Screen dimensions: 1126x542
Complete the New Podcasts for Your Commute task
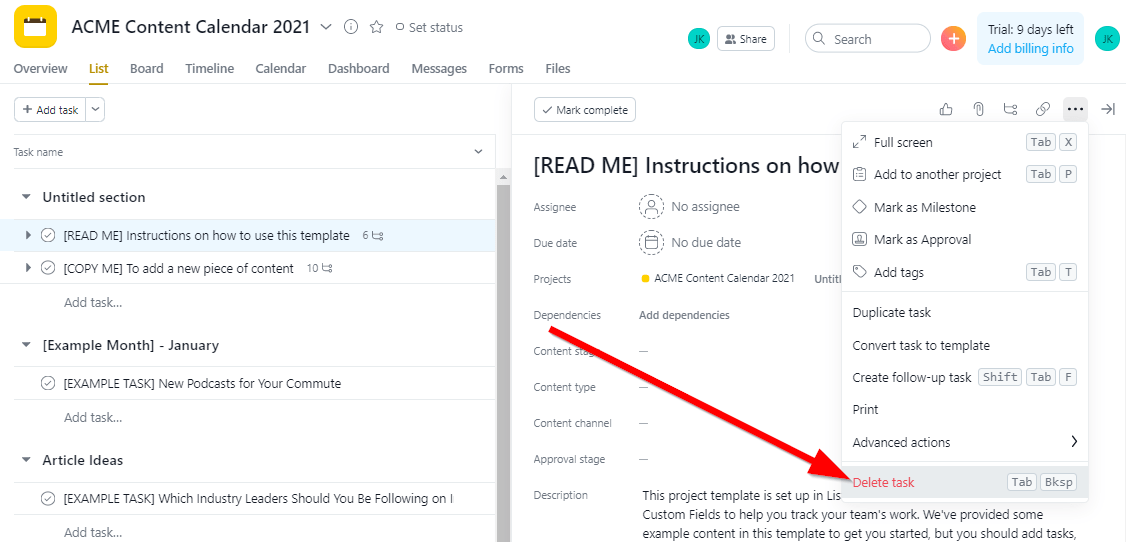tap(48, 383)
